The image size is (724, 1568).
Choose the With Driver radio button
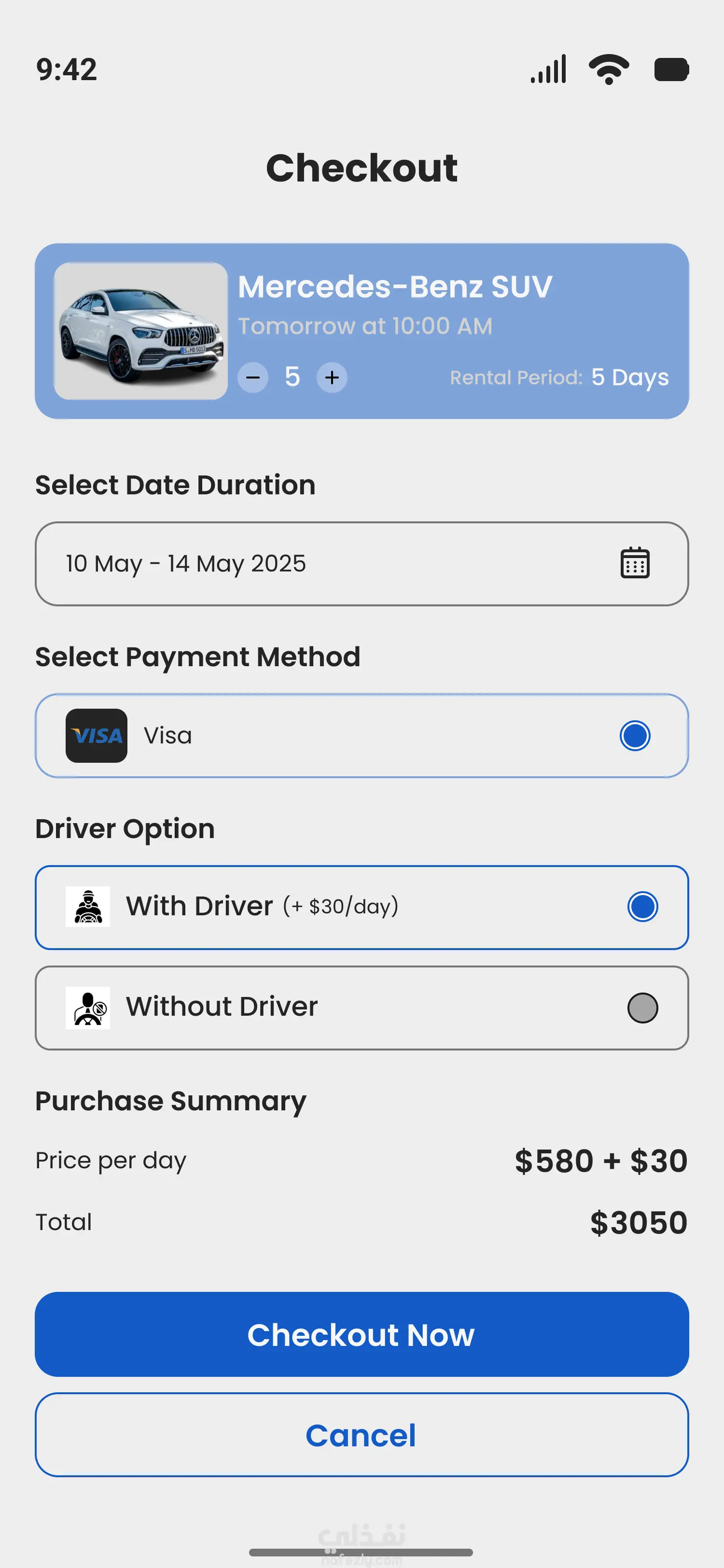(x=642, y=906)
